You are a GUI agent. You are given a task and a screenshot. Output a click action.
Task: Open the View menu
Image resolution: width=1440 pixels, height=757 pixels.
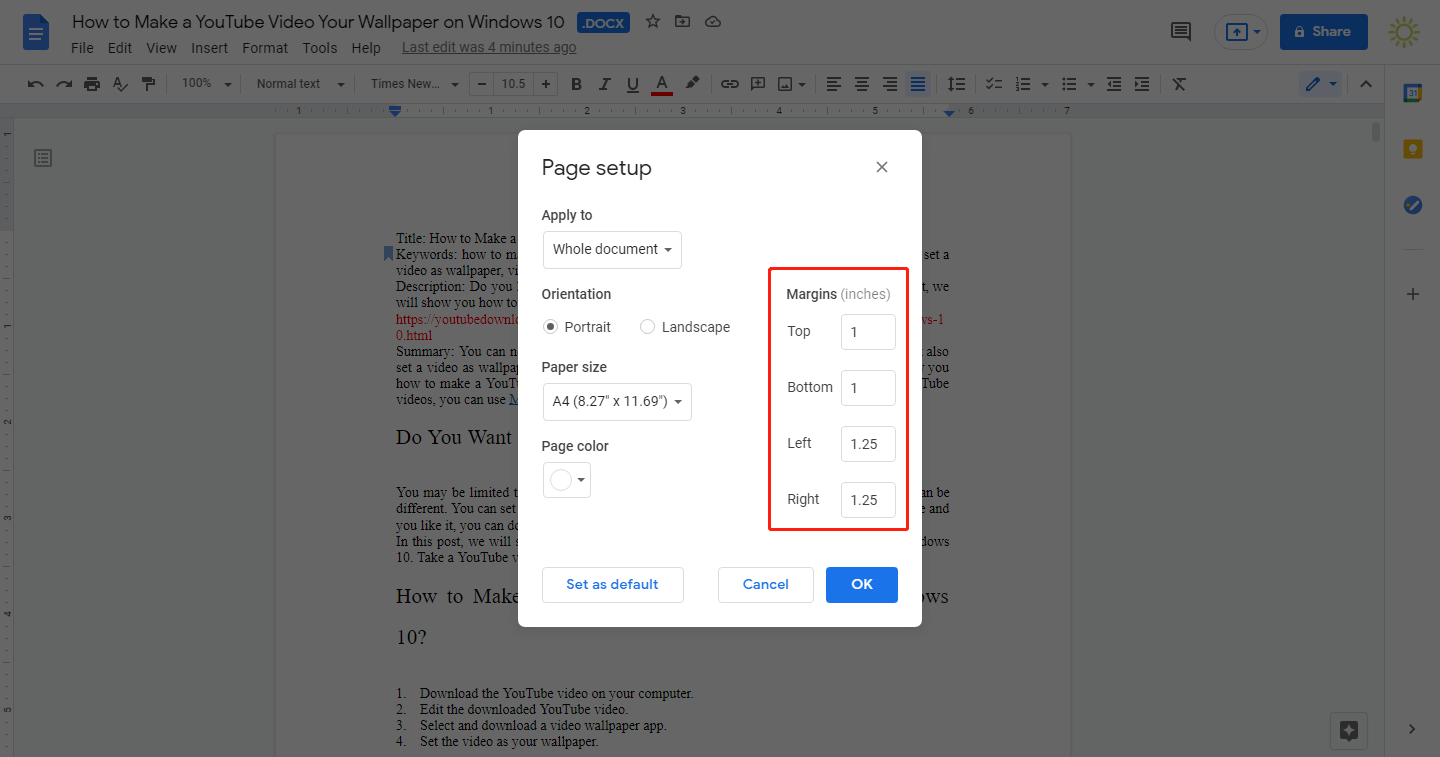pyautogui.click(x=161, y=48)
